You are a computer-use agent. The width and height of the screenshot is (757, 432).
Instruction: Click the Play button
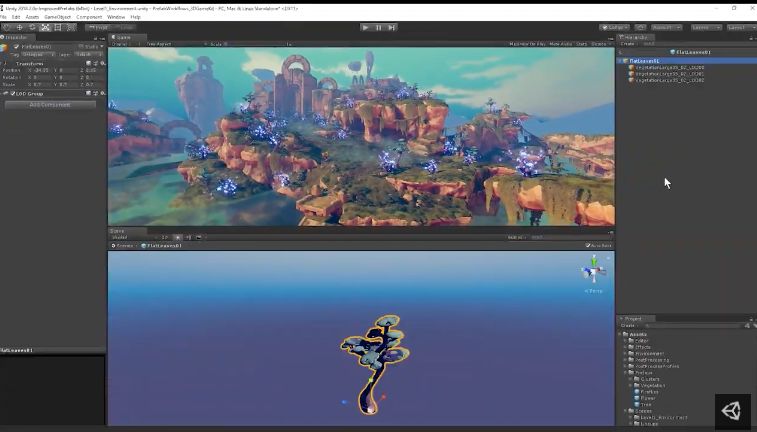(365, 28)
